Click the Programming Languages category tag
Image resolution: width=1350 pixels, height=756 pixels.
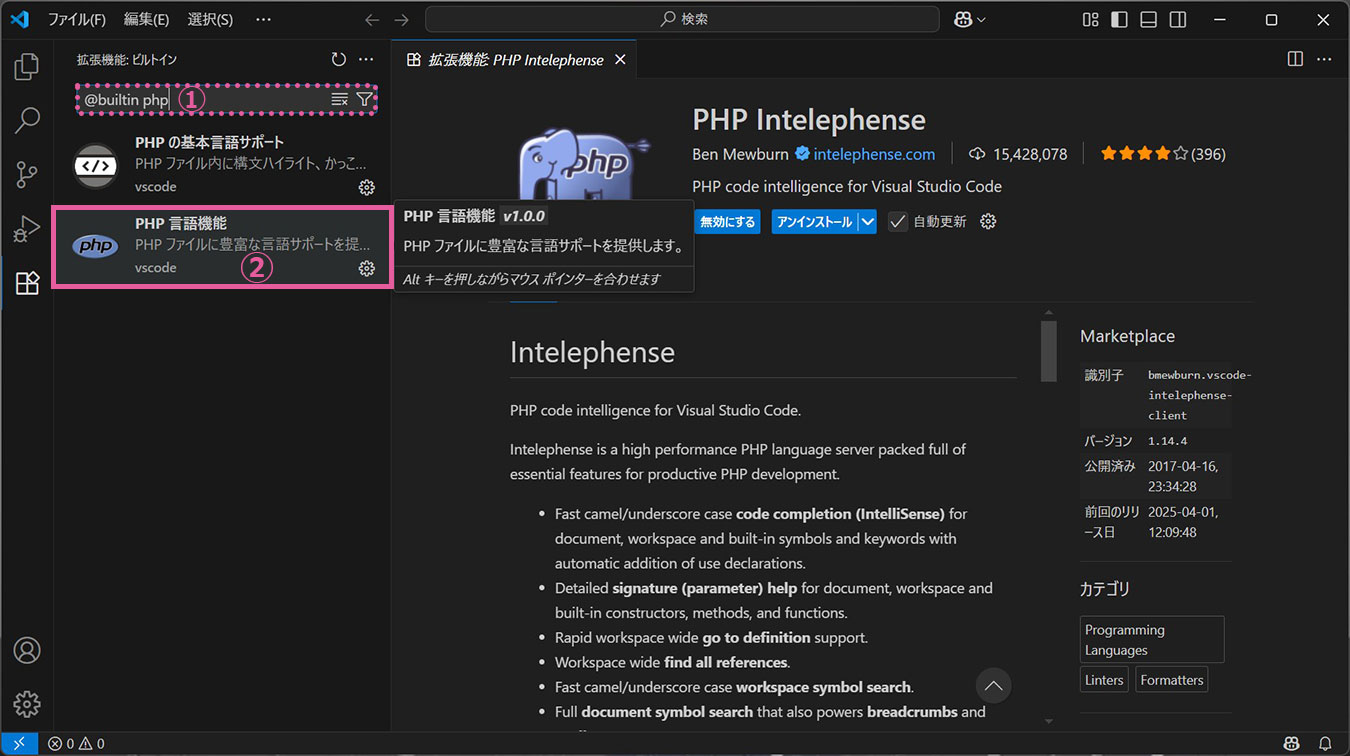[x=1152, y=640]
